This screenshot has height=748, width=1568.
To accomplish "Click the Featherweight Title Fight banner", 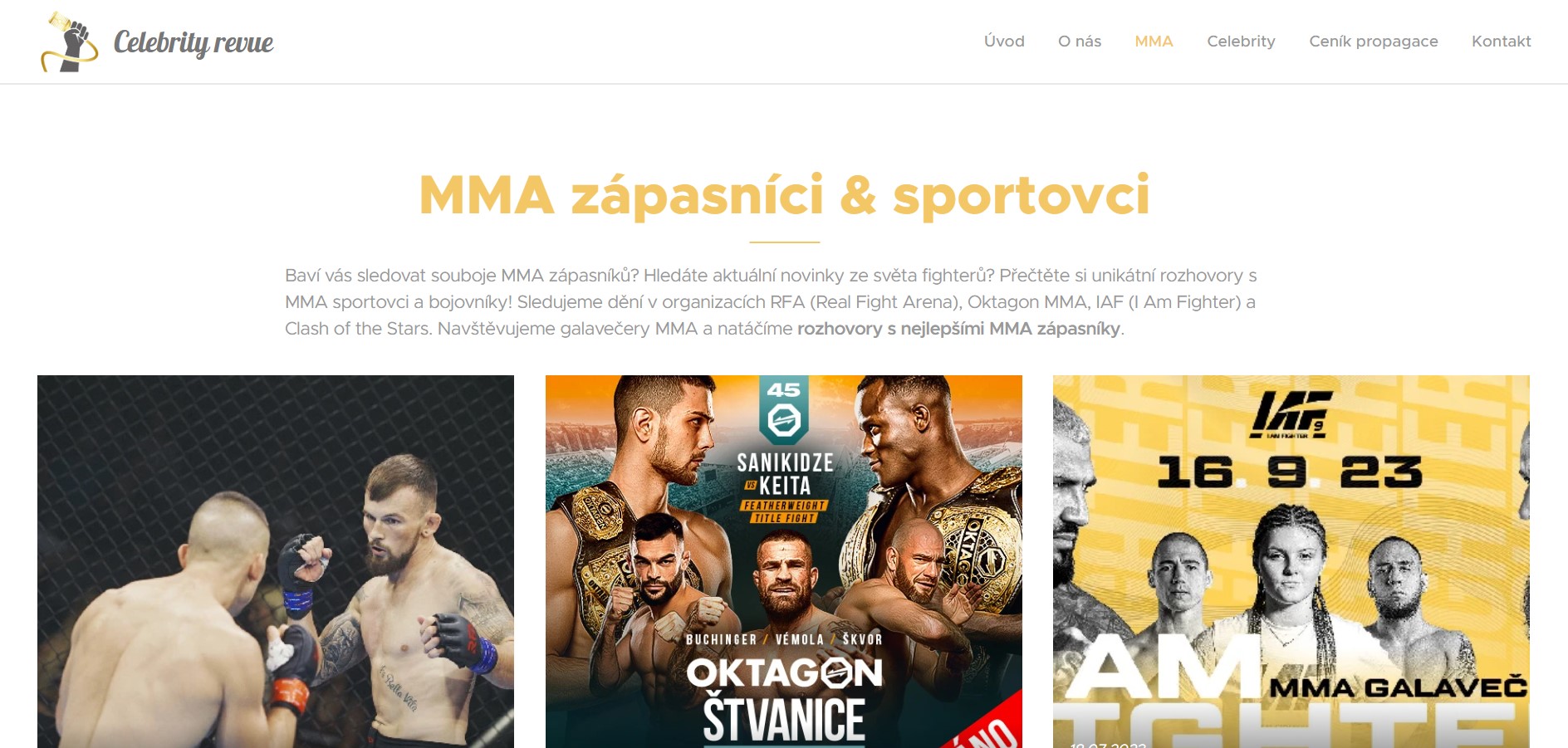I will click(x=784, y=511).
